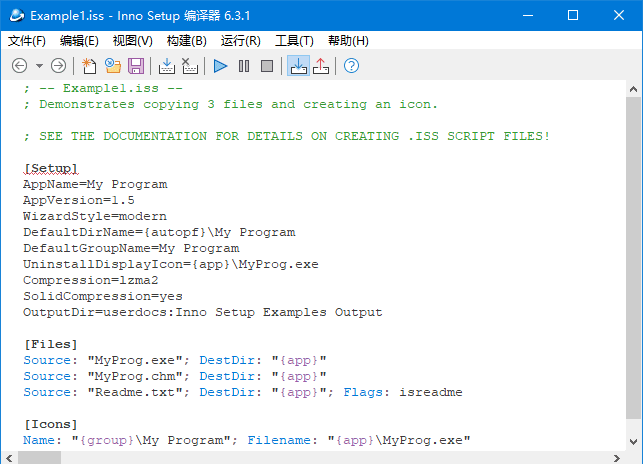Viewport: 643px width, 464px height.
Task: Click the isreadme flag value
Action: 431,392
